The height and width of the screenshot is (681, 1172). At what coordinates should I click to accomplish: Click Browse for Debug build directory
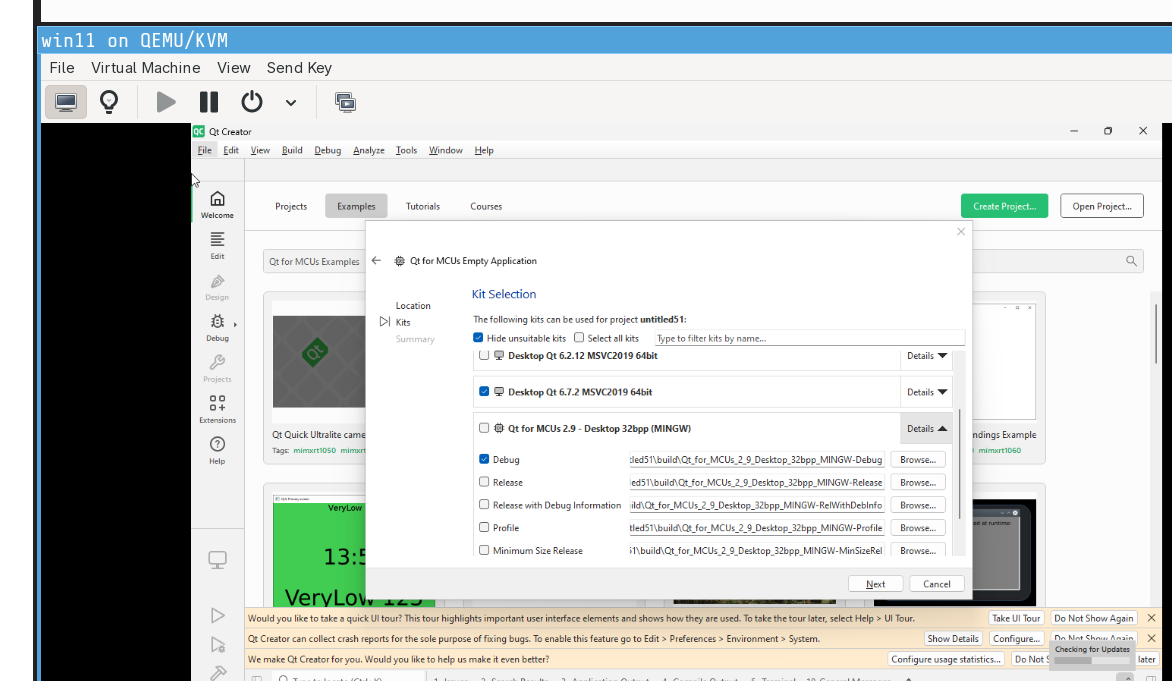(917, 460)
